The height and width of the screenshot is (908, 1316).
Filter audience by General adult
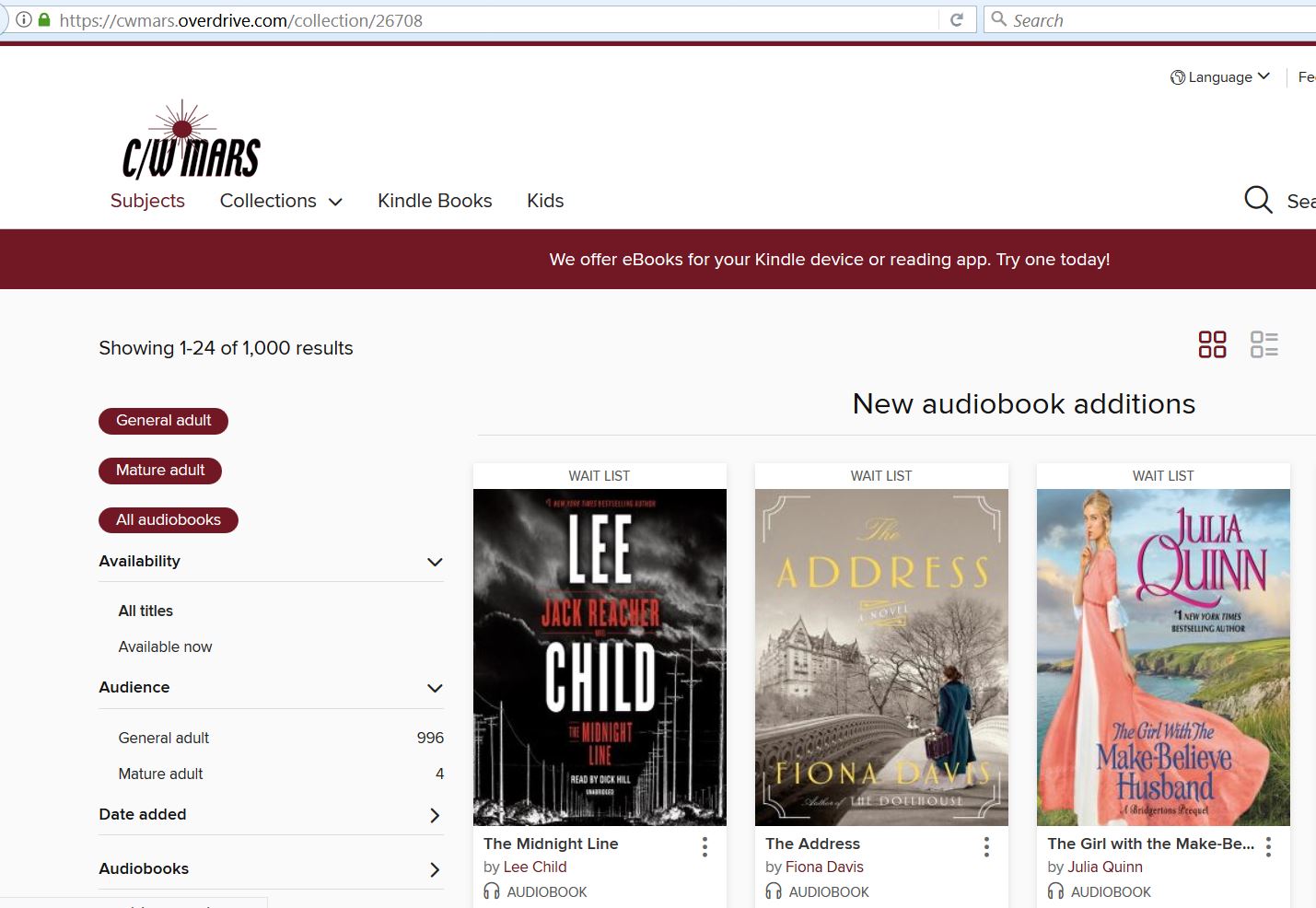[x=164, y=738]
